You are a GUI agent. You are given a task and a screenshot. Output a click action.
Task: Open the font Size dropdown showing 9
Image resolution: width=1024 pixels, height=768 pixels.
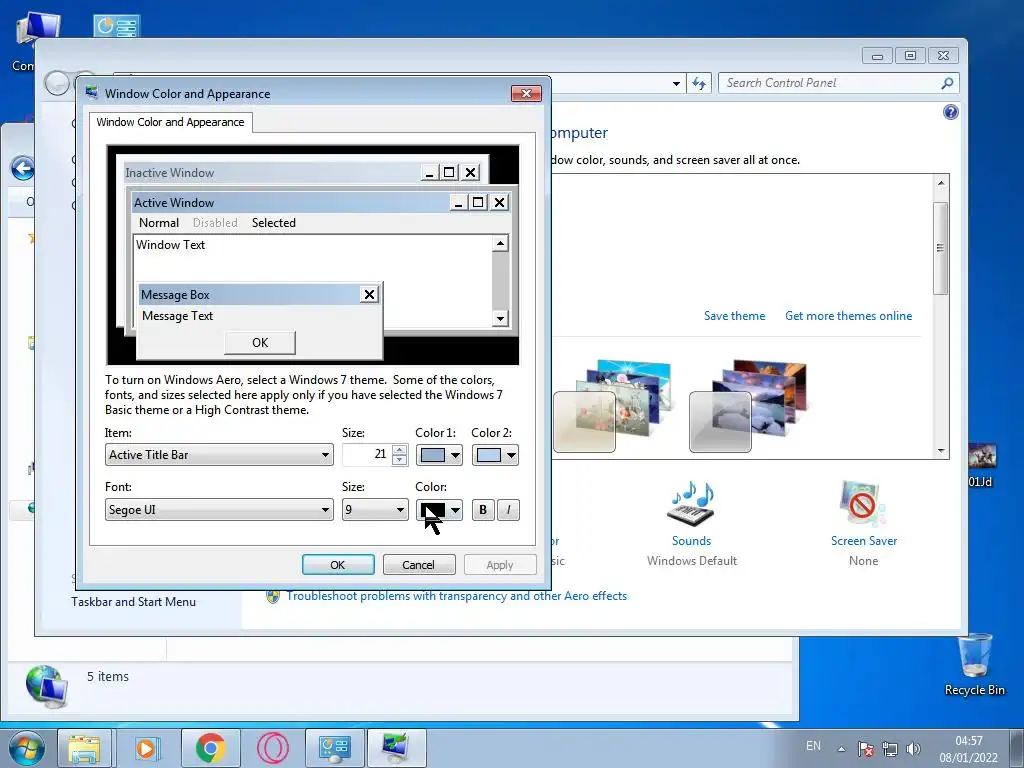[x=375, y=510]
